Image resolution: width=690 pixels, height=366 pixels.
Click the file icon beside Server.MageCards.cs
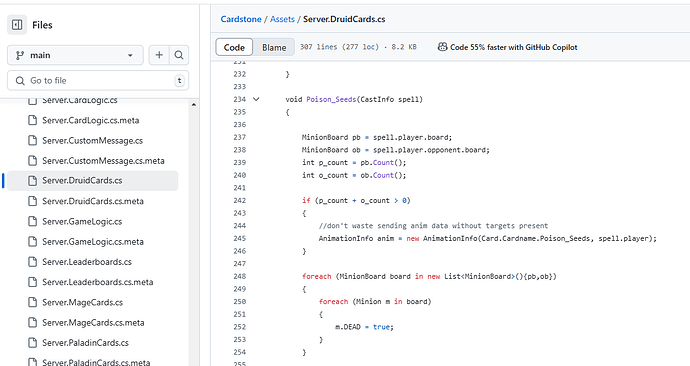tap(33, 302)
